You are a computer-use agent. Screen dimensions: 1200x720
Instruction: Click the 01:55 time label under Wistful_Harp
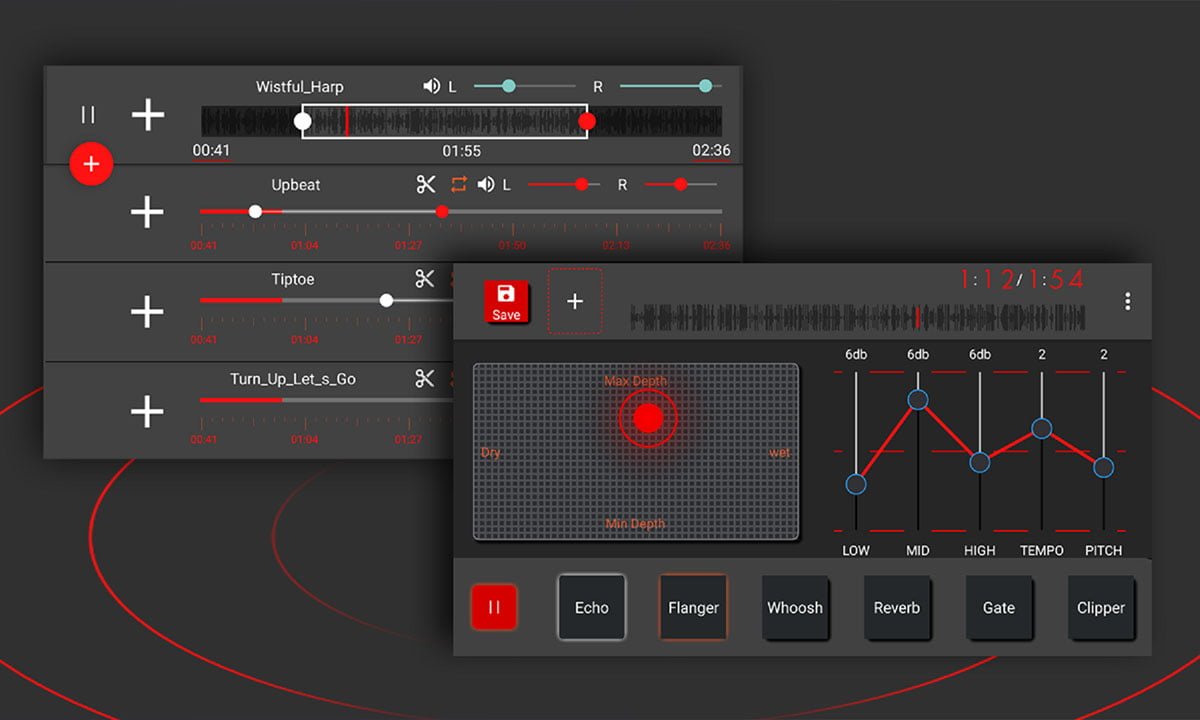[462, 151]
